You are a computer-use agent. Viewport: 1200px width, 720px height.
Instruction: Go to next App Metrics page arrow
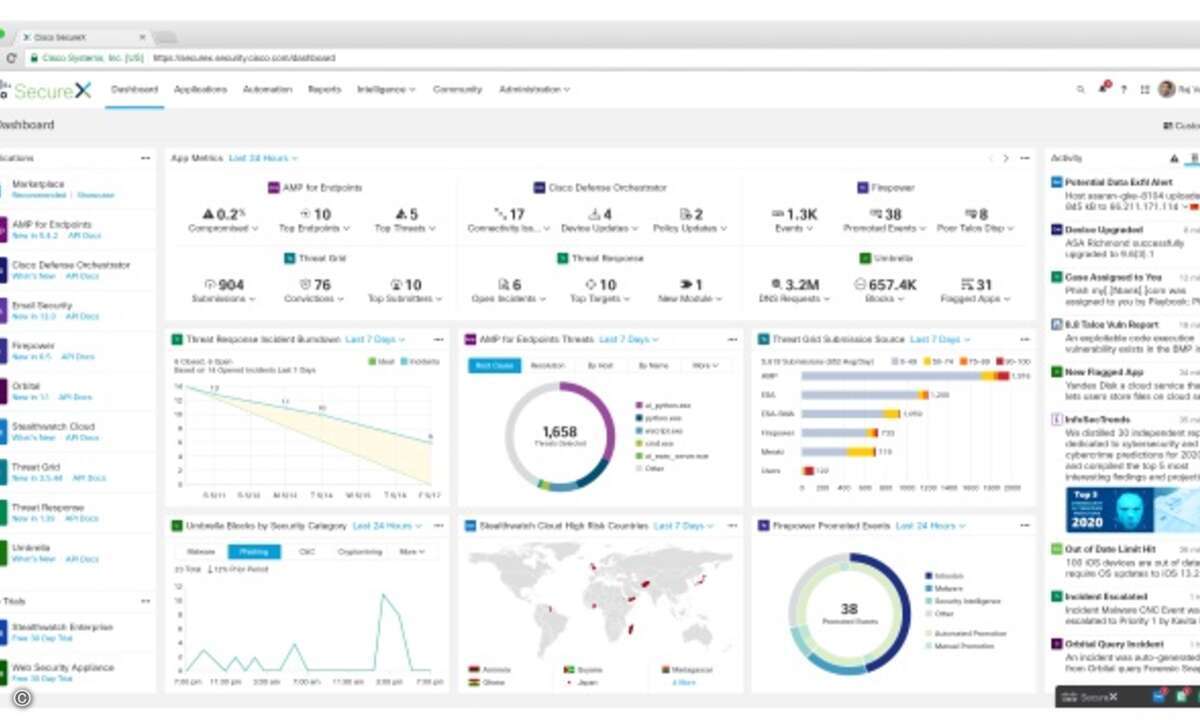pyautogui.click(x=1006, y=158)
